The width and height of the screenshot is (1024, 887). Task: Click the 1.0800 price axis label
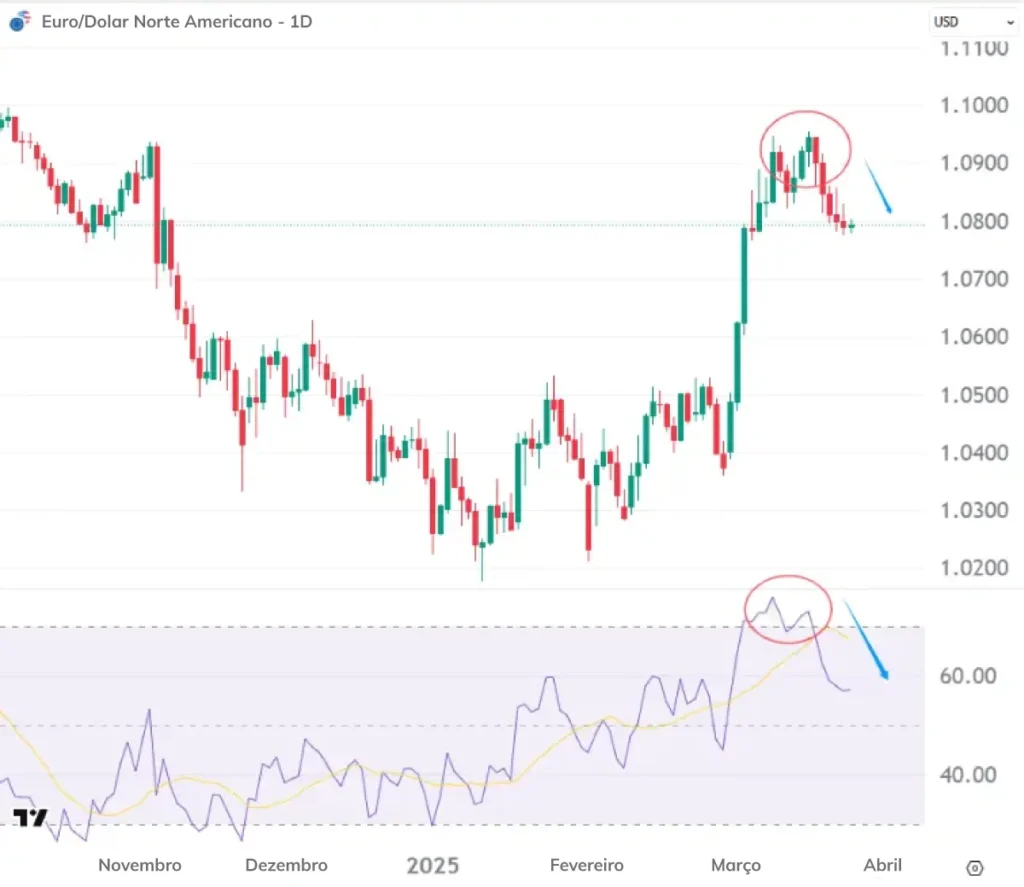pyautogui.click(x=974, y=221)
